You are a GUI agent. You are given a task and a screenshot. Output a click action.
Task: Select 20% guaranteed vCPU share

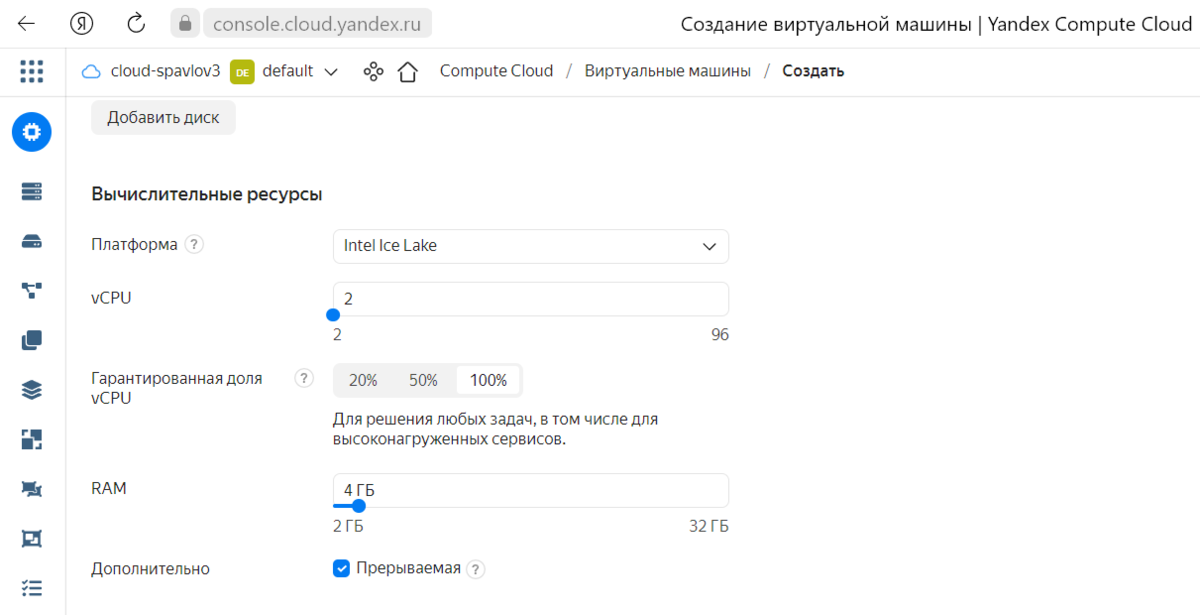coord(363,380)
